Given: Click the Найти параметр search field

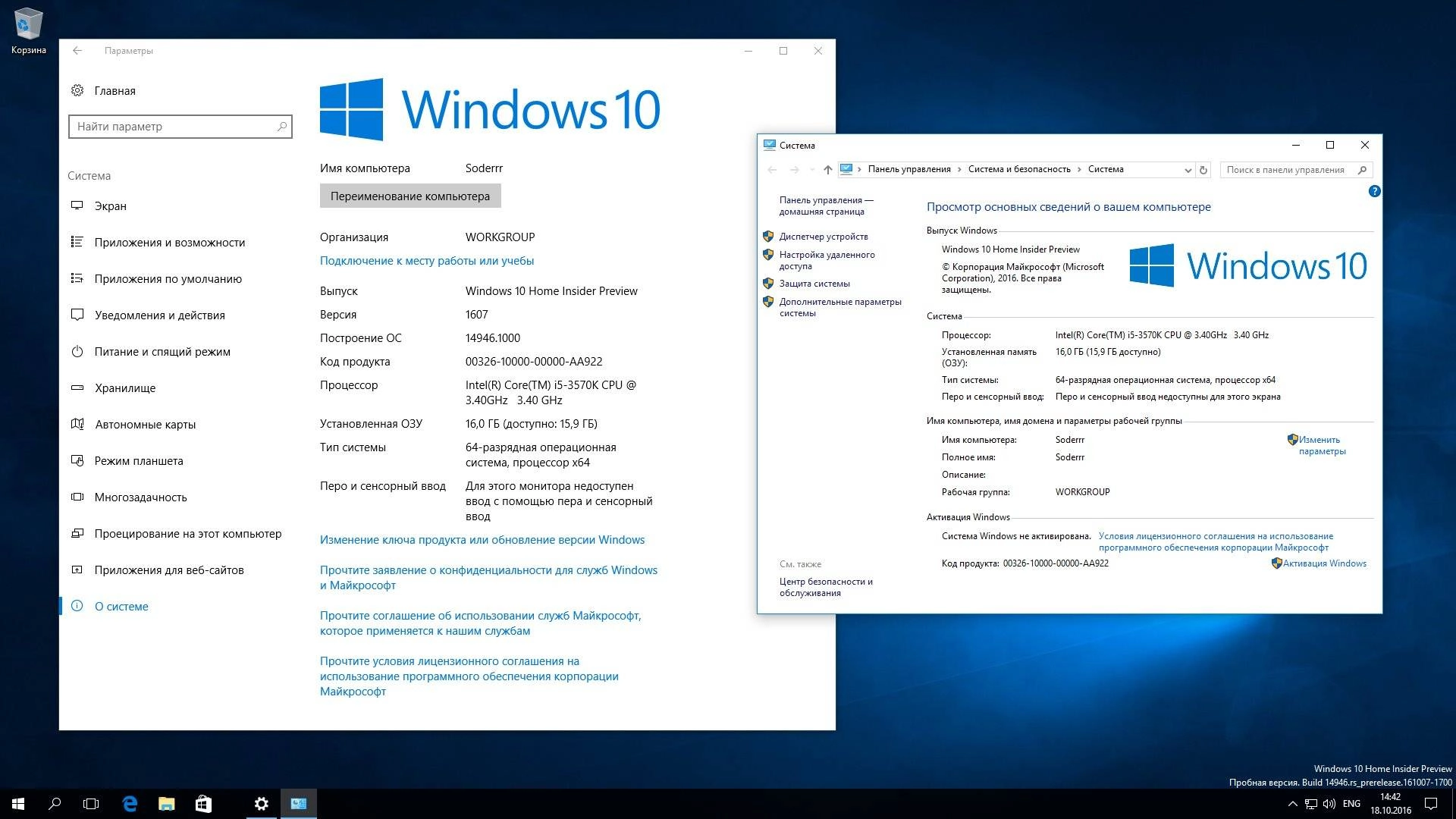Looking at the screenshot, I should click(x=180, y=127).
